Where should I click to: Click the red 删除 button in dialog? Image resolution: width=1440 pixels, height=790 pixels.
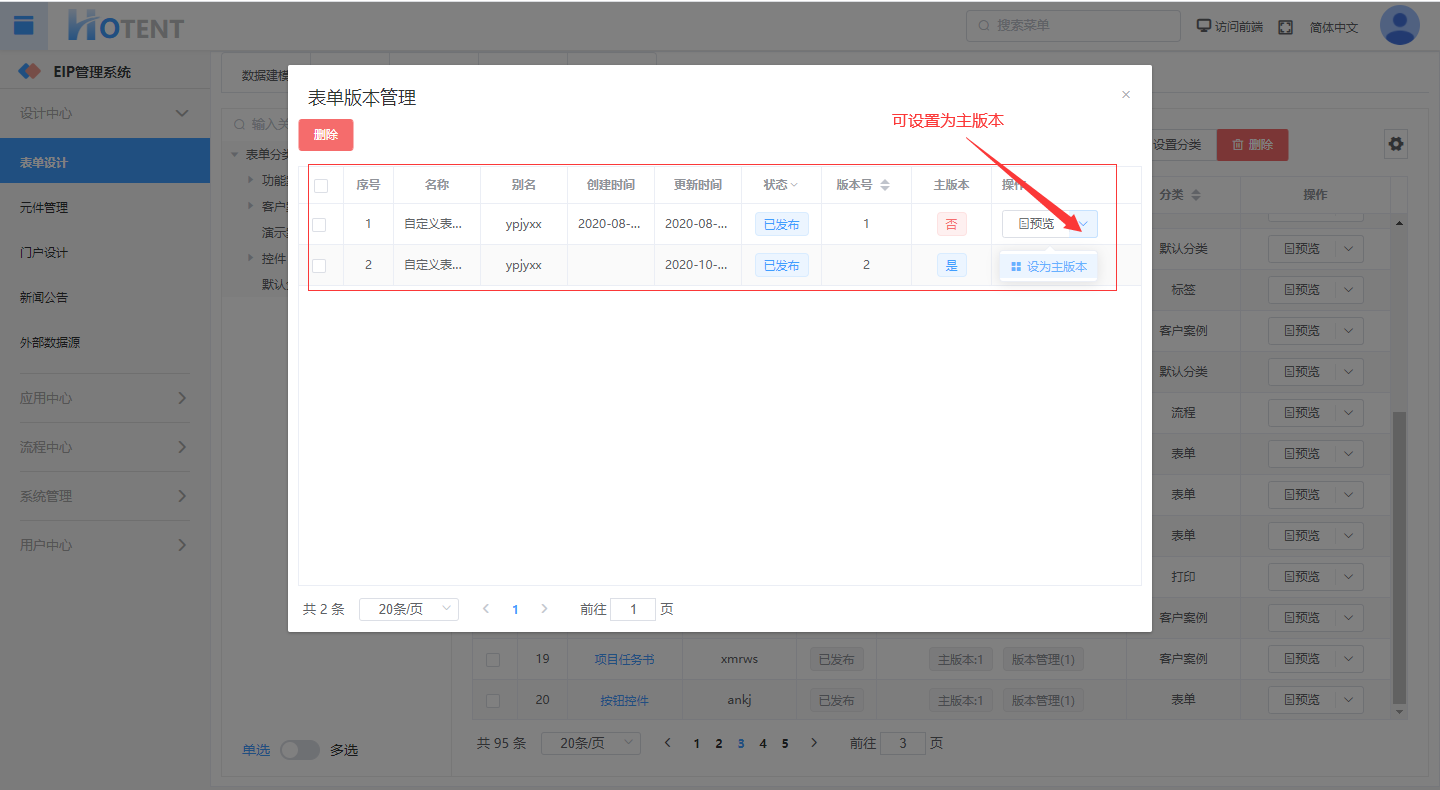click(326, 135)
